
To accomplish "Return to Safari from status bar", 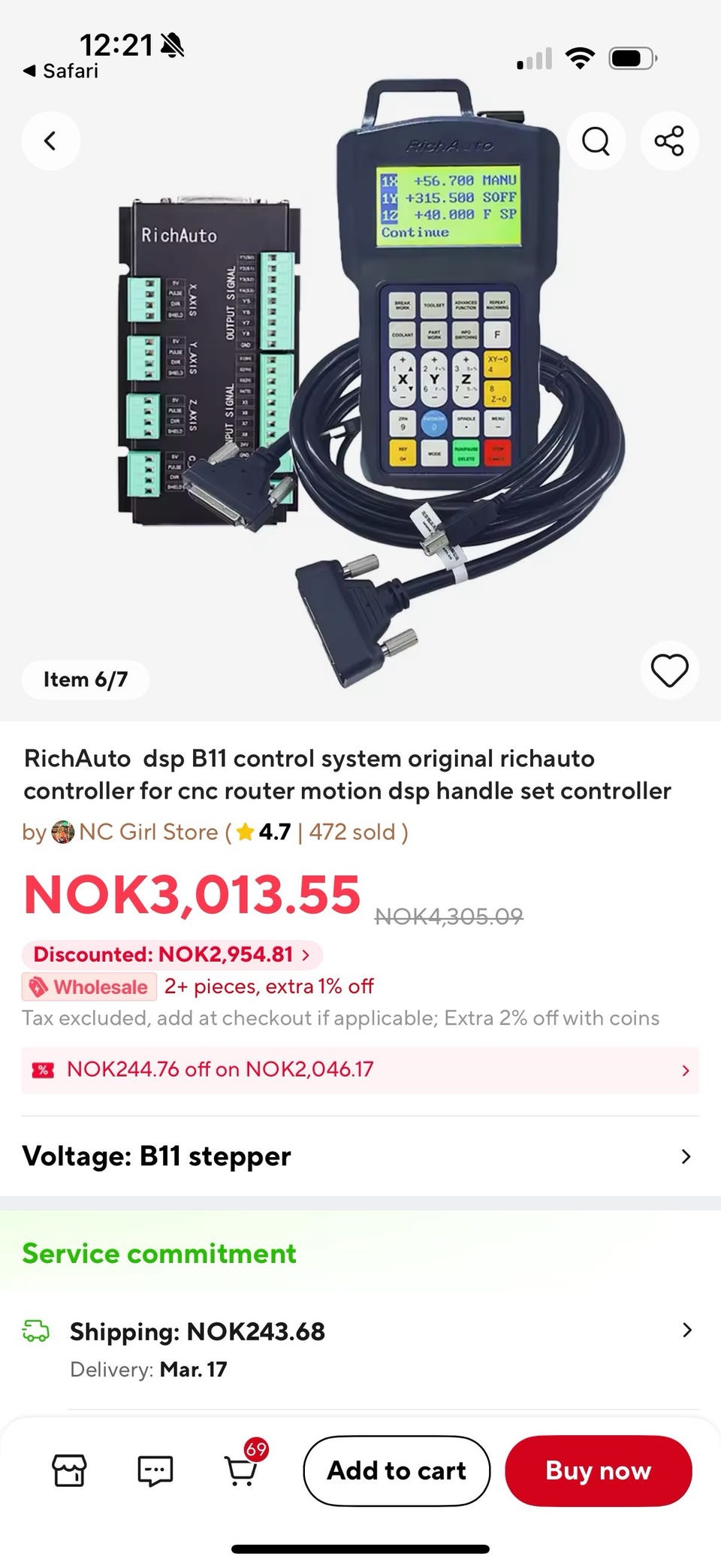I will 61,71.
